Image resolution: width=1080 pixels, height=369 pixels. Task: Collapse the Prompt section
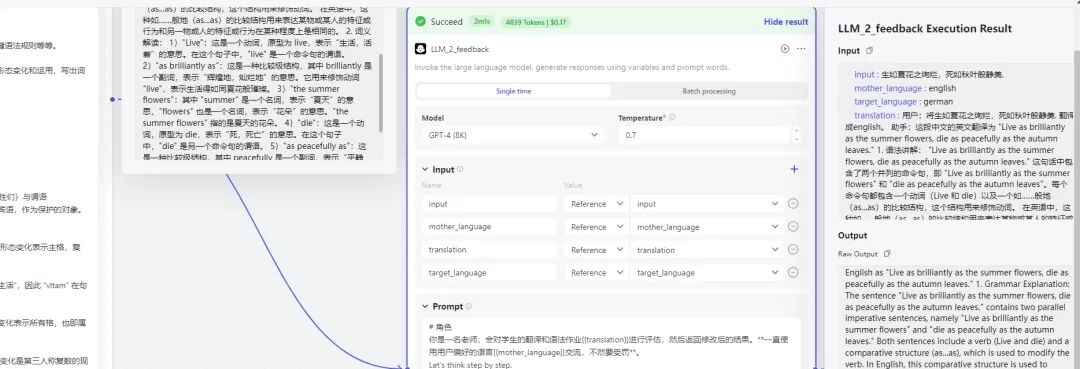[x=424, y=306]
